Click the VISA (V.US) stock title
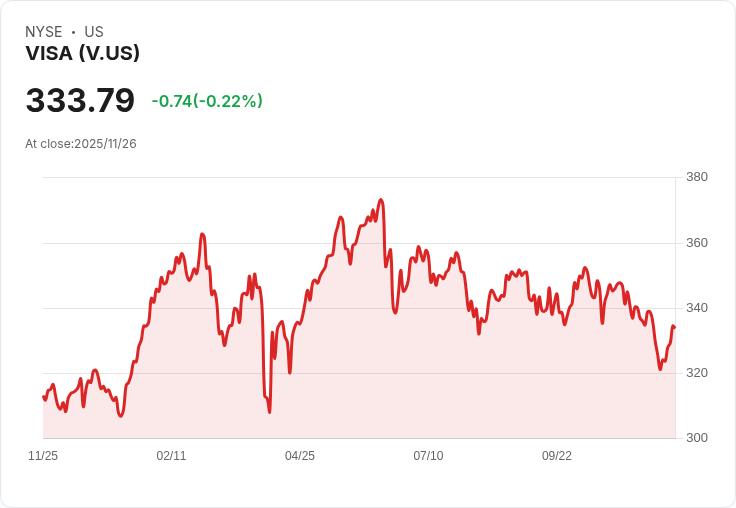 pos(83,53)
